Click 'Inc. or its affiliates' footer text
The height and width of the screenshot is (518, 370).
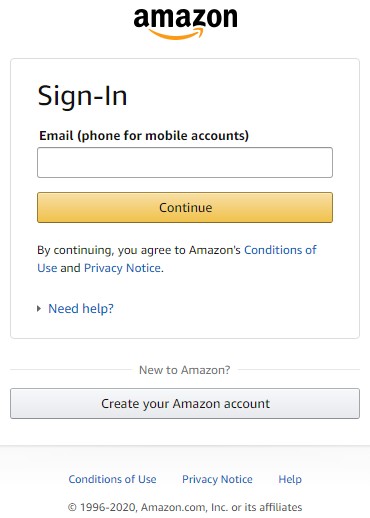coord(257,507)
